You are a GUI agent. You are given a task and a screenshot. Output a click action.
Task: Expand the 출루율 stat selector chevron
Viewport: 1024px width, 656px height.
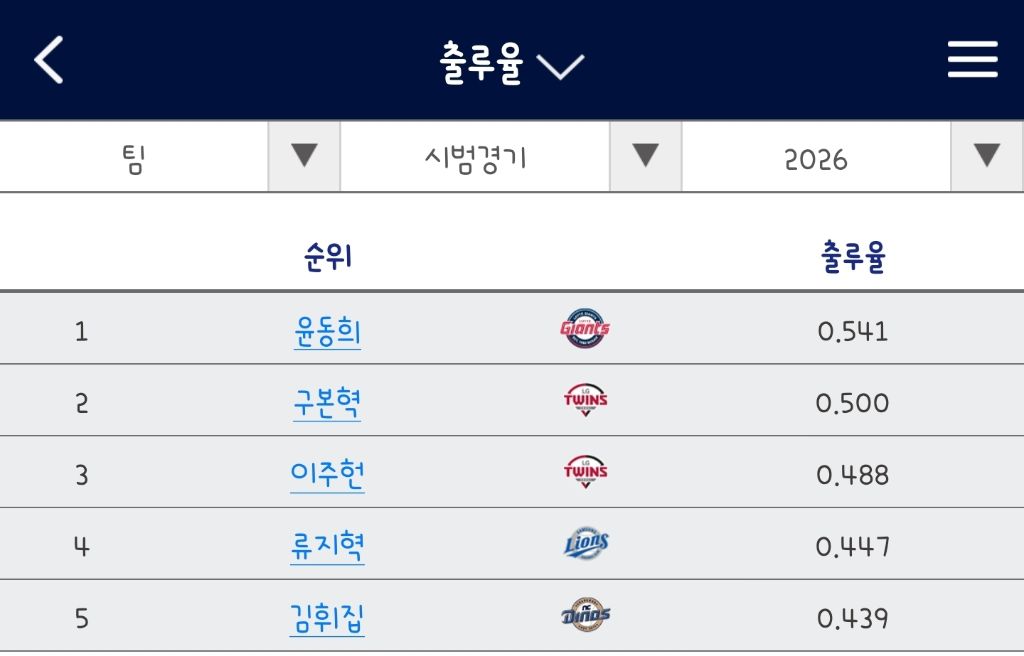pos(560,66)
